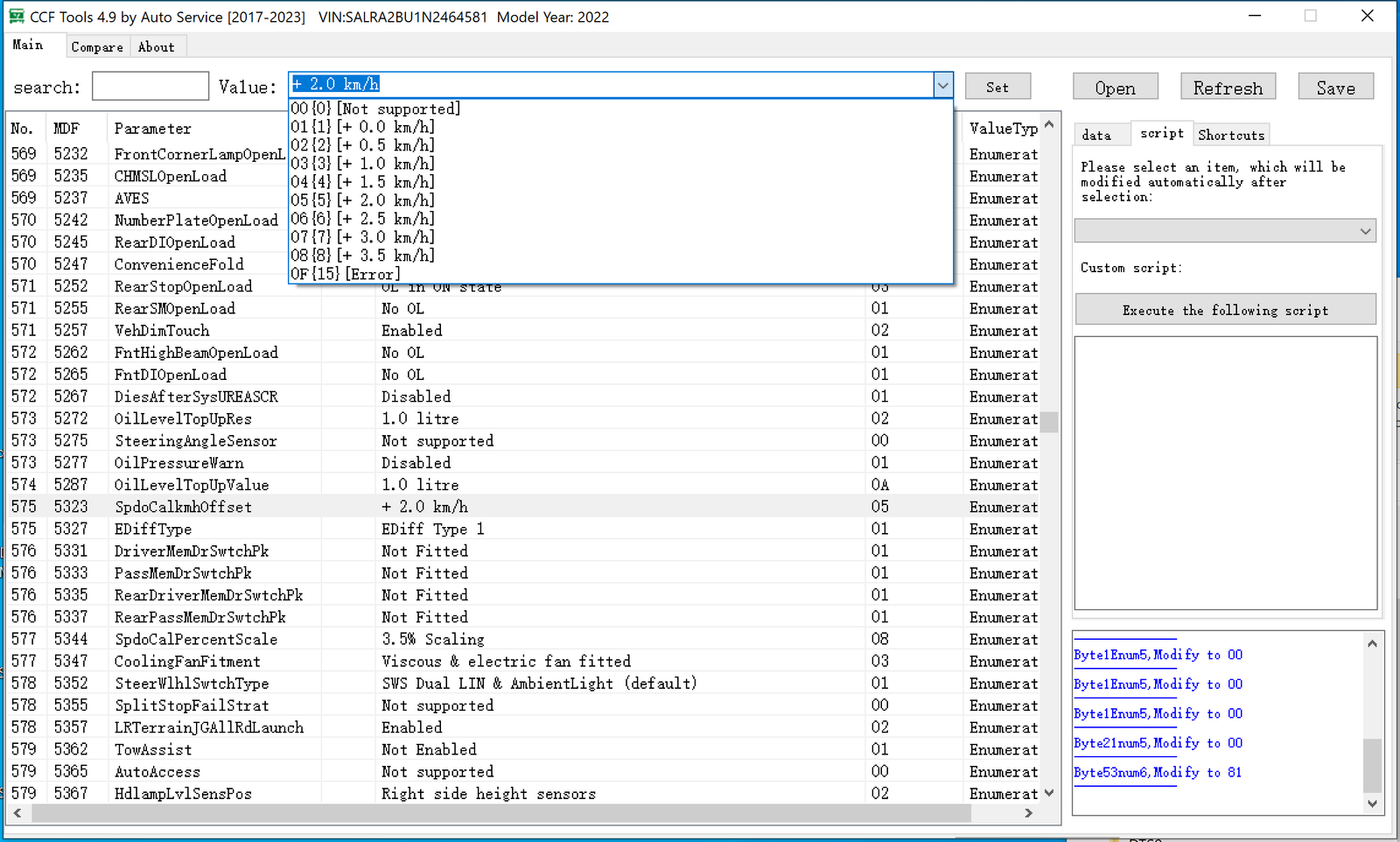Open the script item selection combo box
The image size is (1400, 842).
[1225, 231]
